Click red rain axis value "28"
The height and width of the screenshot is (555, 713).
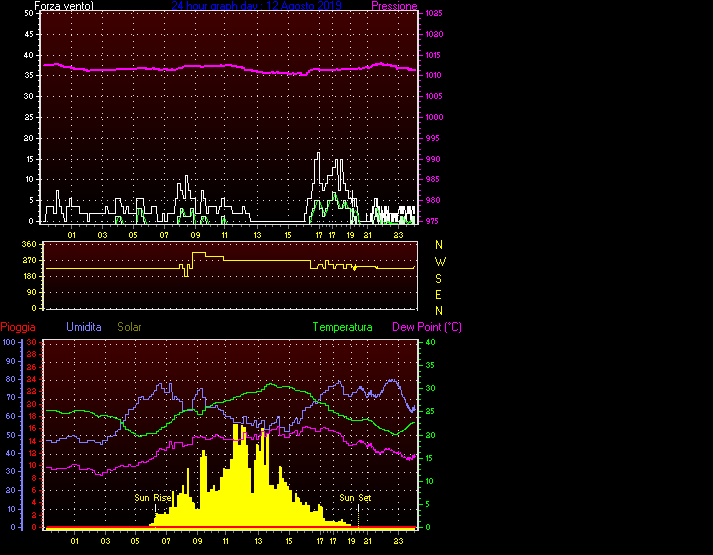32,355
